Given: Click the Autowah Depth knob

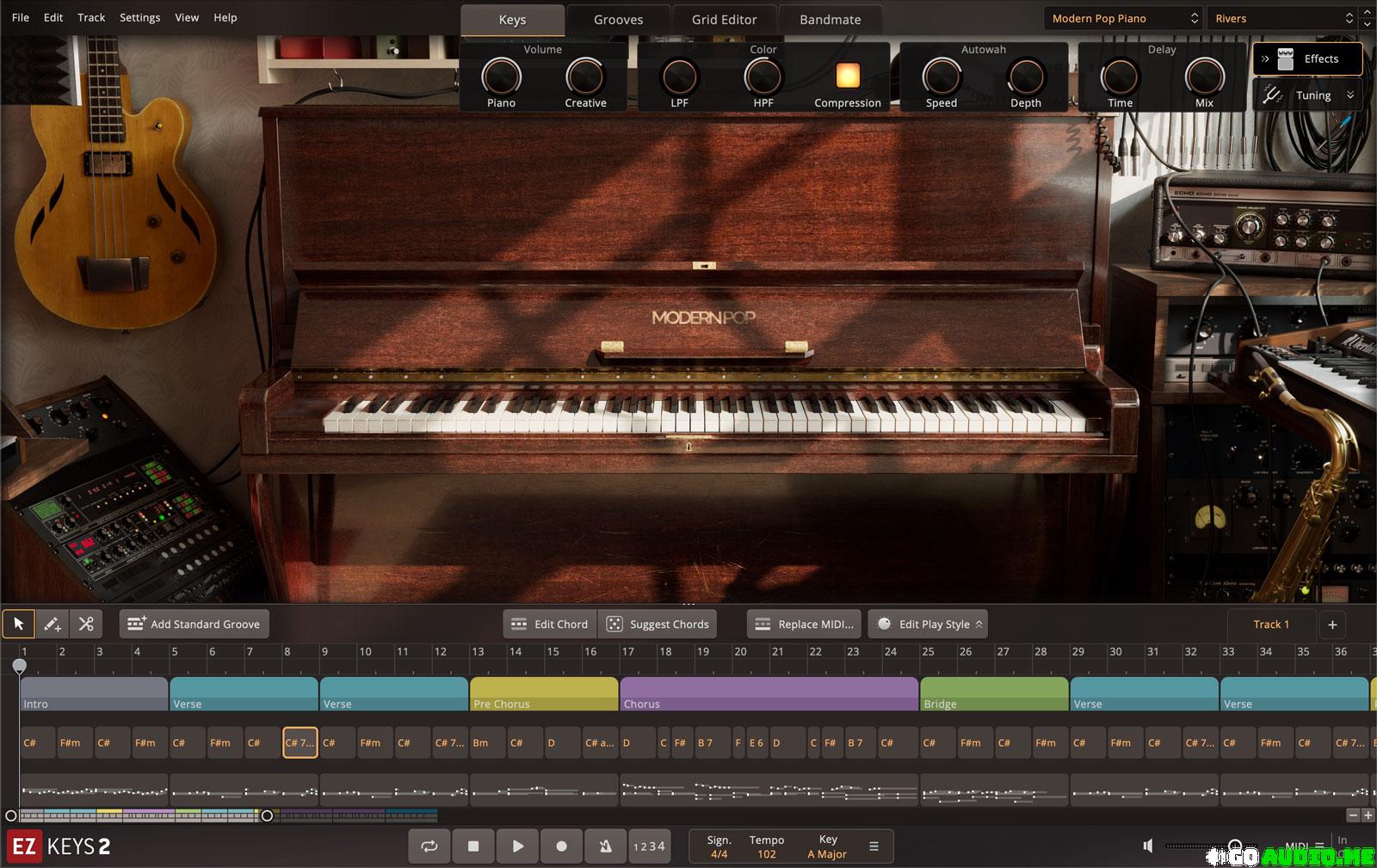Looking at the screenshot, I should pyautogui.click(x=1026, y=77).
